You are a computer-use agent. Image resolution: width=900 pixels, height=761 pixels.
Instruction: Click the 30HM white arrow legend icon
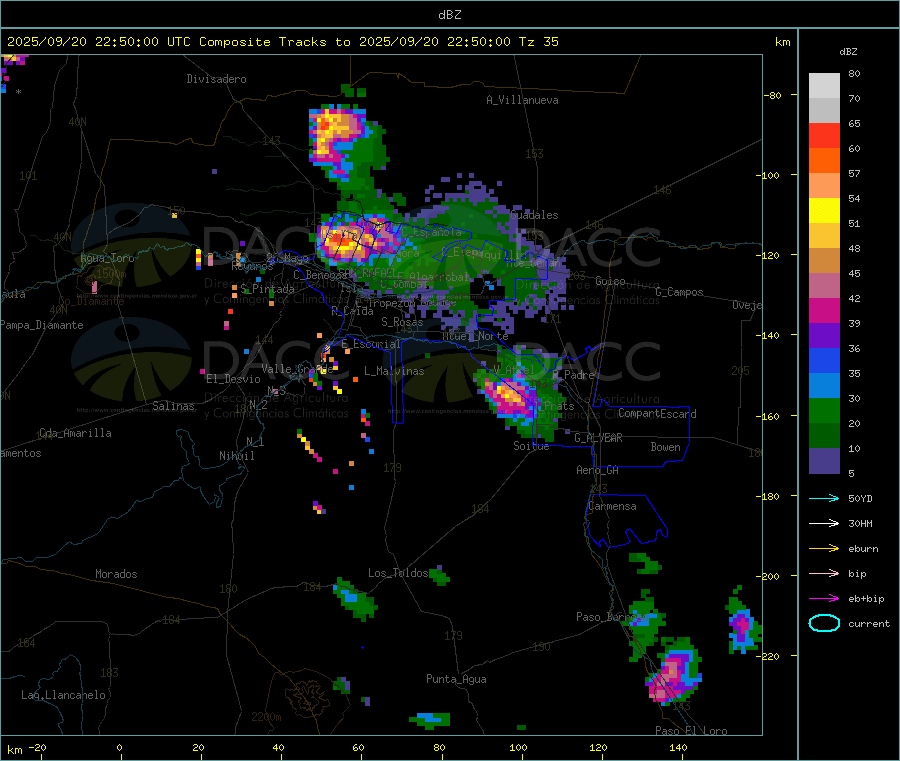(824, 523)
